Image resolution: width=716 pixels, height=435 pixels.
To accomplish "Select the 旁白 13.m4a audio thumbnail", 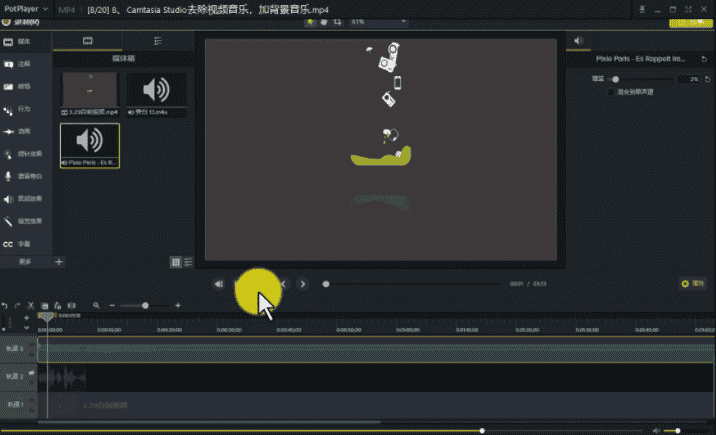I will (x=157, y=94).
